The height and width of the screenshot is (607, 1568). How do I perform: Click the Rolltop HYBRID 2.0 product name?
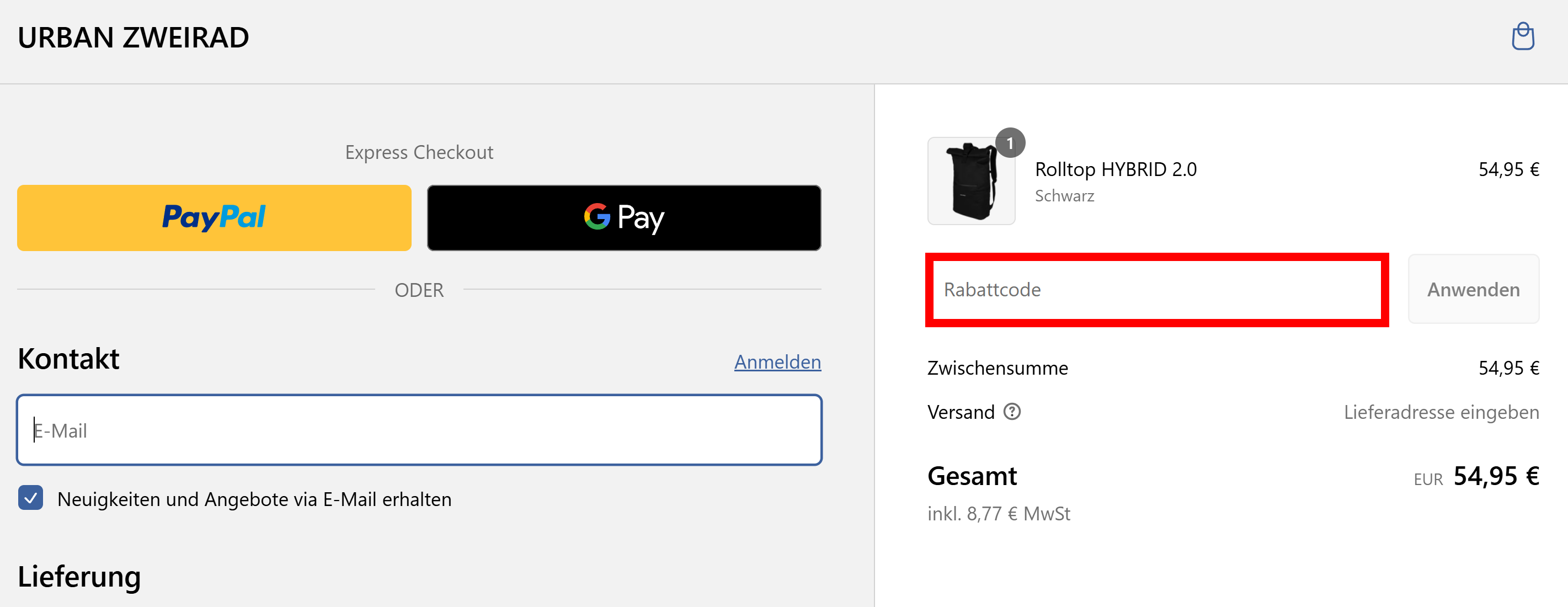(1116, 169)
